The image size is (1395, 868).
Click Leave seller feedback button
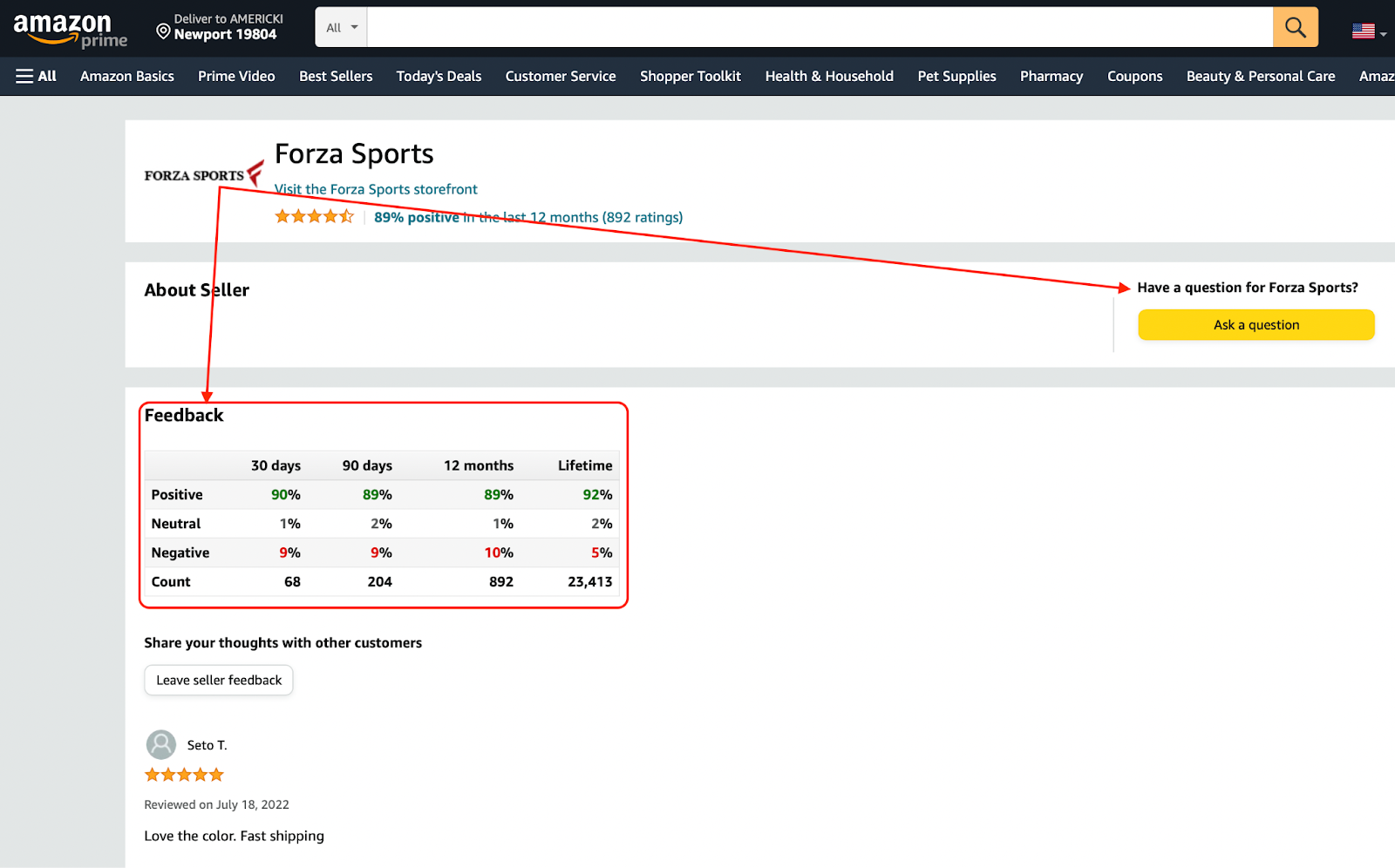point(219,680)
